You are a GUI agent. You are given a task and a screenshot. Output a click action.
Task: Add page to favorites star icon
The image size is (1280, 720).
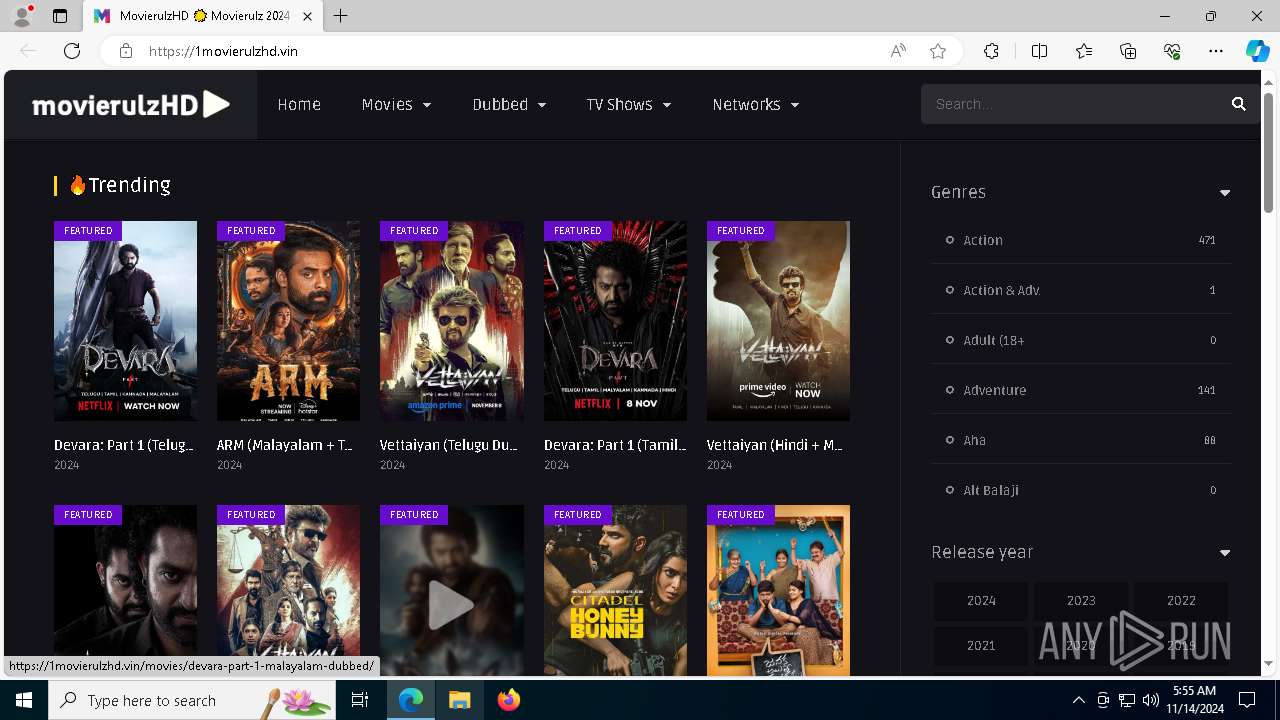pos(937,51)
